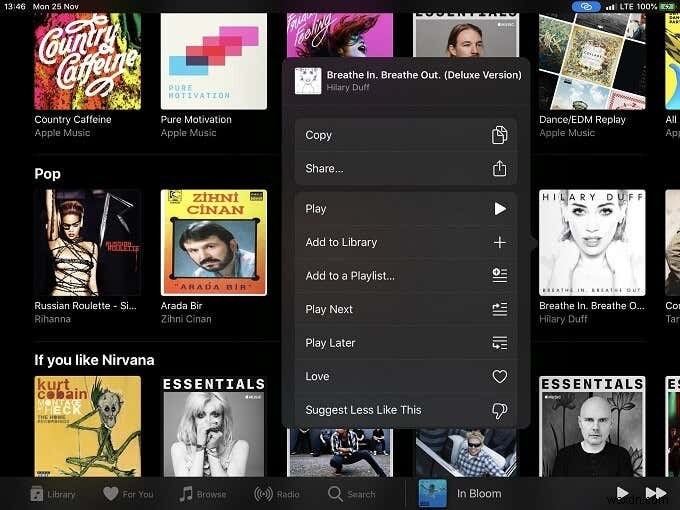
Task: Open bald man Essentials playlist cover
Action: pyautogui.click(x=592, y=427)
